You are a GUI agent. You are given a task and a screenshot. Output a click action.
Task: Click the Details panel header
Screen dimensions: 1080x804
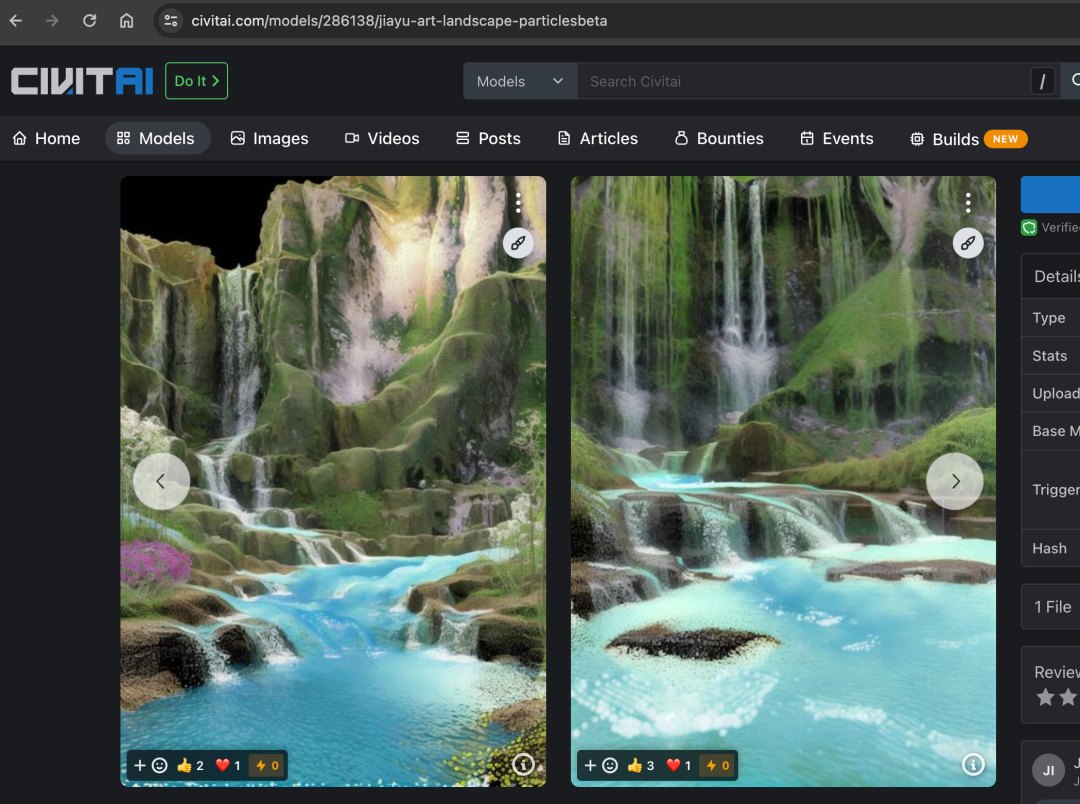pos(1051,276)
